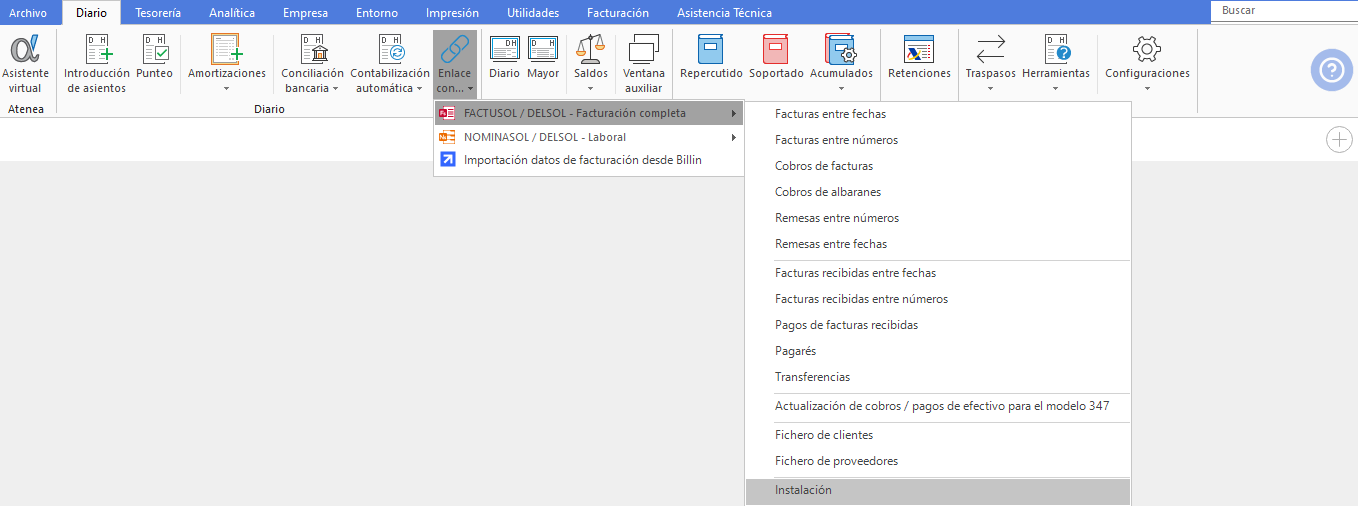This screenshot has height=506, width=1358.
Task: Switch to the Archivo tab
Action: 28,13
